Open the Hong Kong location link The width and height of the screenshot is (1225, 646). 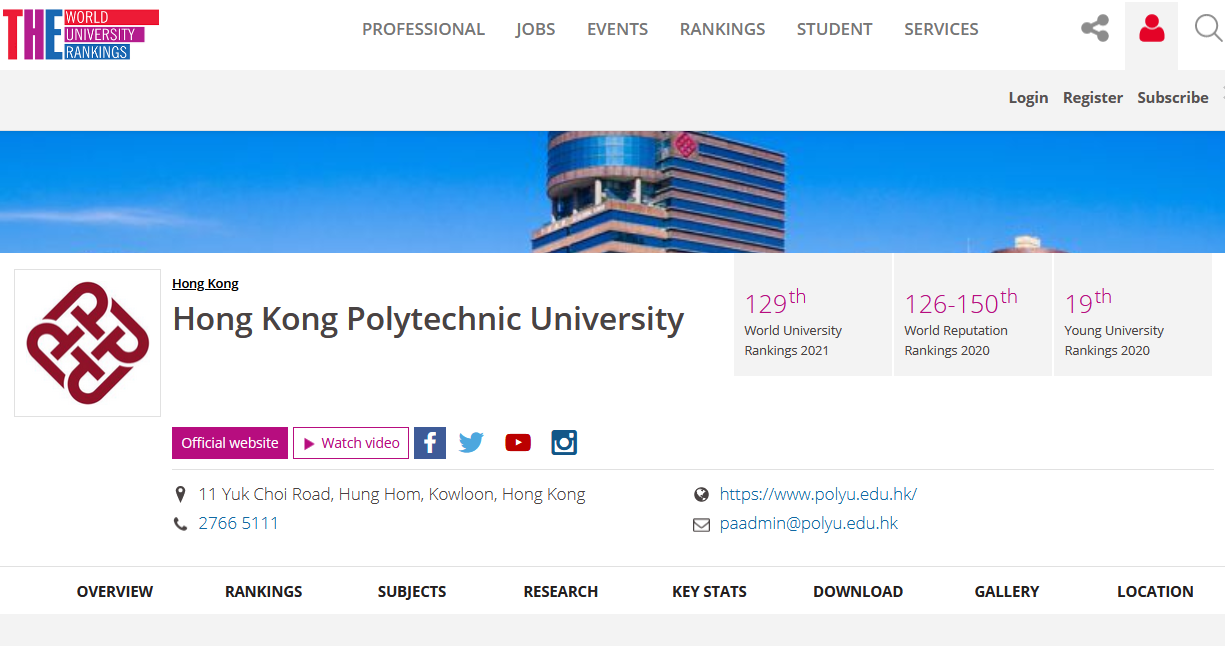click(205, 283)
